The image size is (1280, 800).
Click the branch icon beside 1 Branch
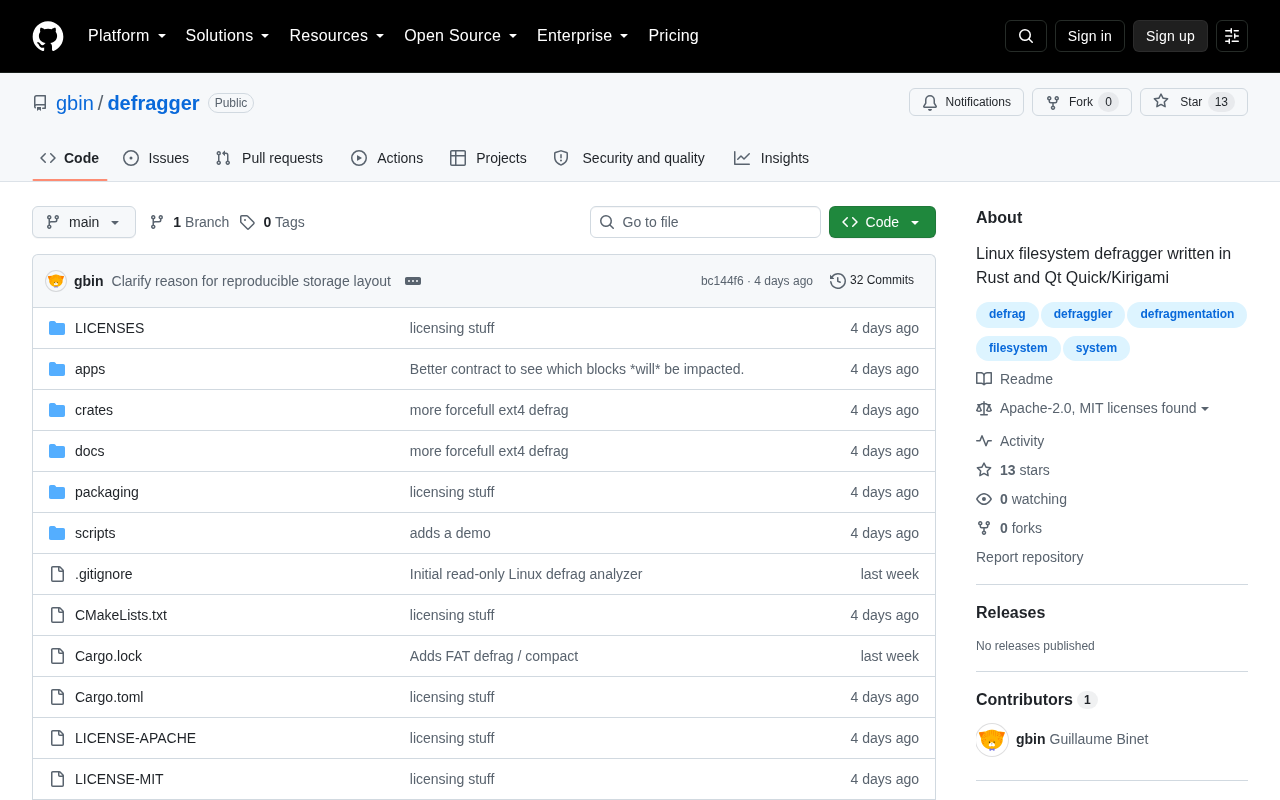click(x=157, y=222)
